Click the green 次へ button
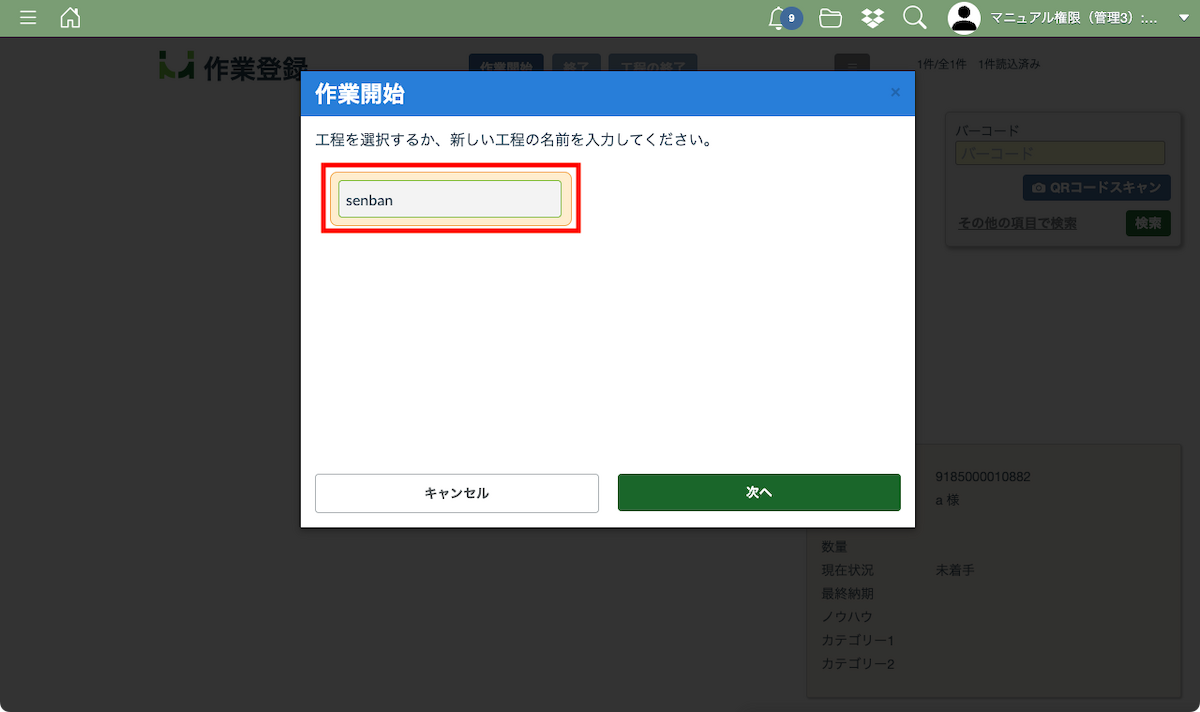Image resolution: width=1200 pixels, height=712 pixels. [759, 493]
